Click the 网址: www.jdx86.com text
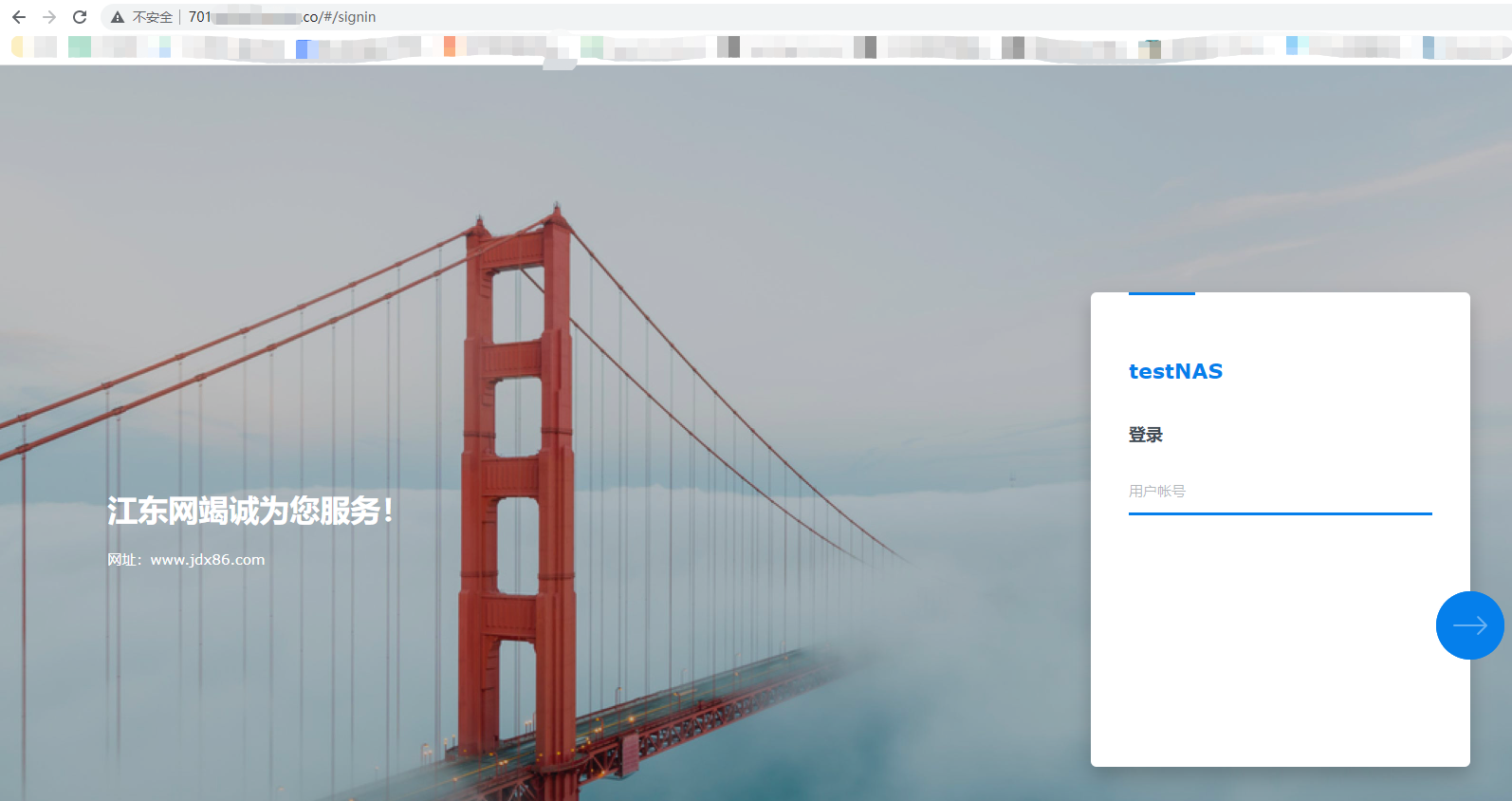 pos(186,560)
